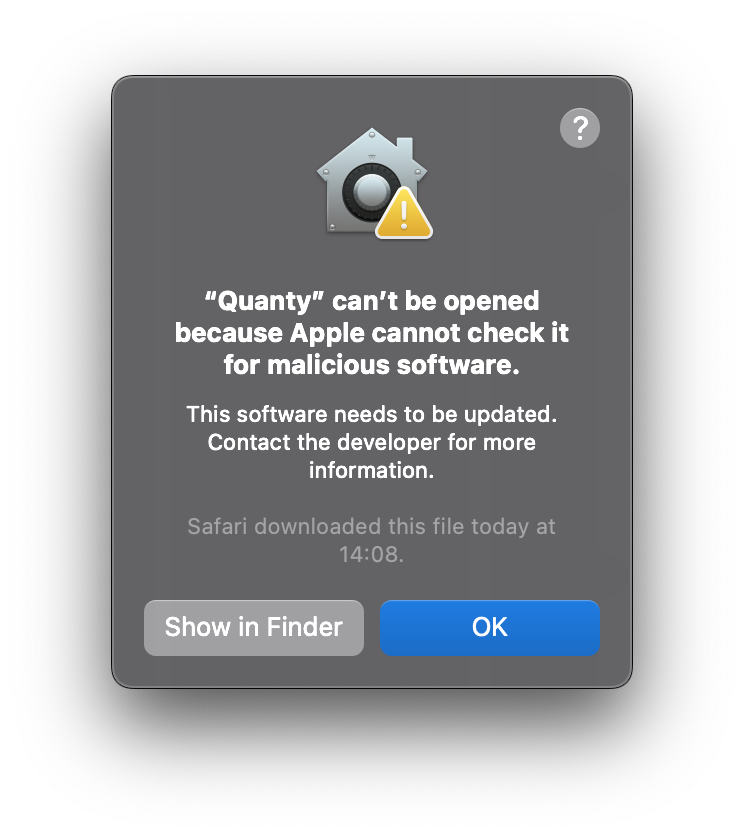
Task: Click the word "Safari" in the download note
Action: click(218, 527)
